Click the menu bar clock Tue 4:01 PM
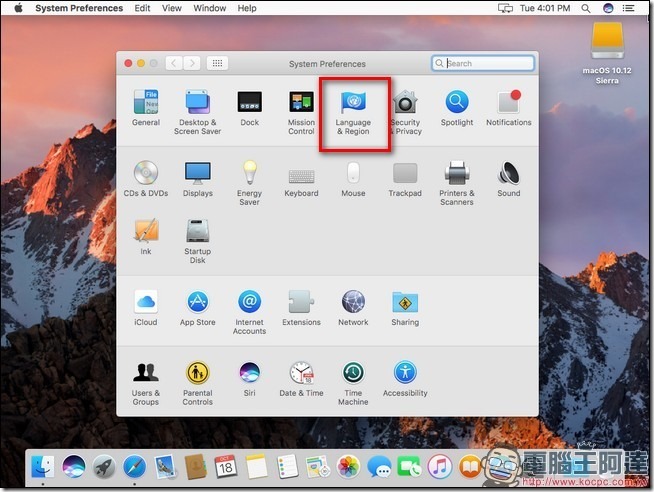This screenshot has height=492, width=654. click(x=545, y=8)
